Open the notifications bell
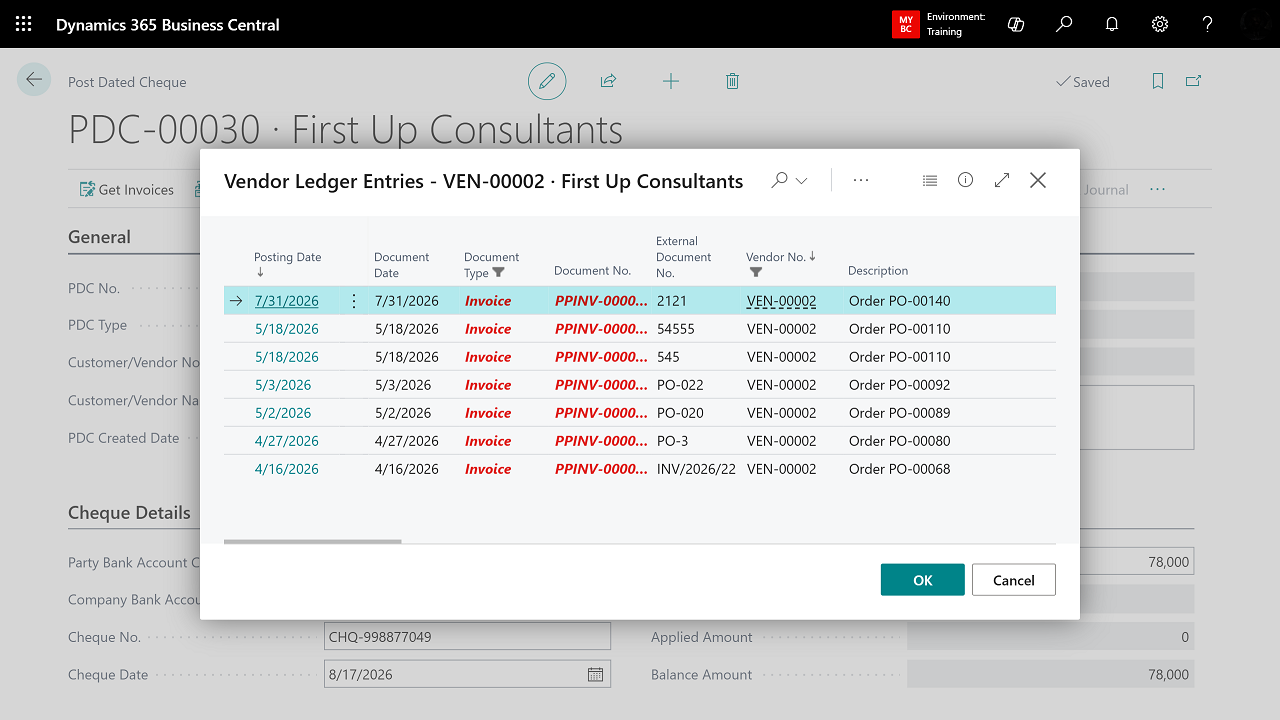Viewport: 1280px width, 720px height. [x=1112, y=24]
